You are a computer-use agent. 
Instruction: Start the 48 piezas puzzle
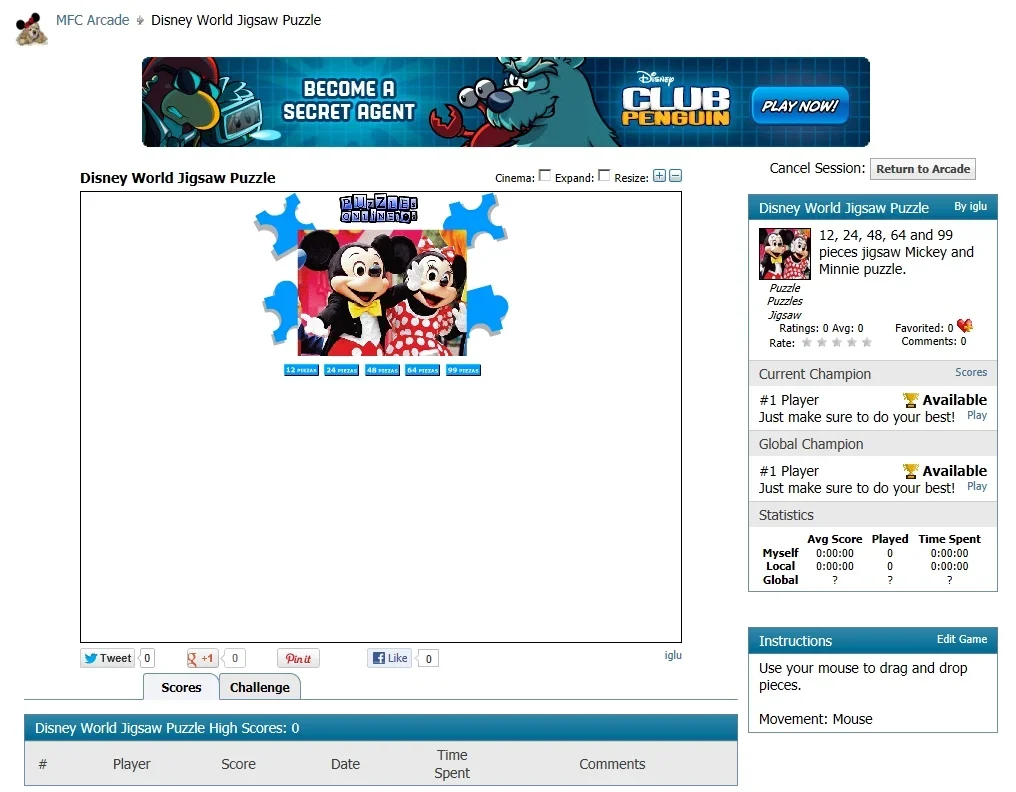point(382,370)
